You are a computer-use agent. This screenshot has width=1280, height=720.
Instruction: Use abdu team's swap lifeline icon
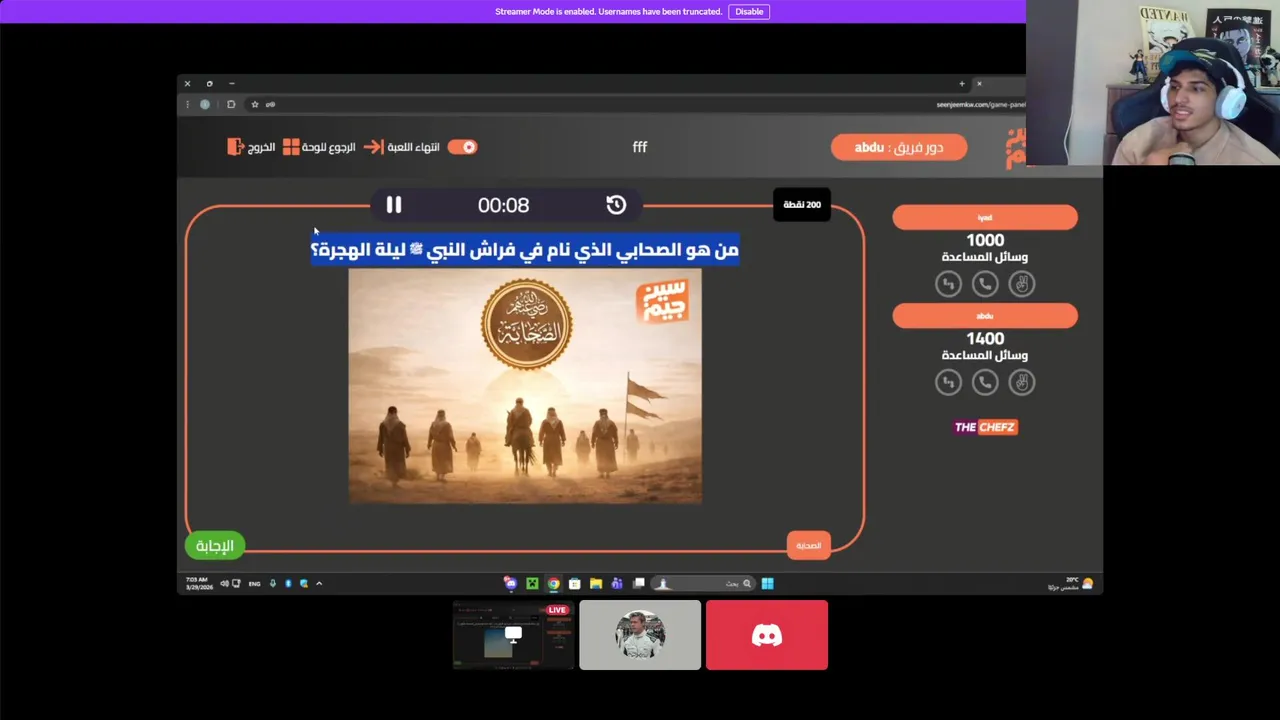[x=948, y=382]
